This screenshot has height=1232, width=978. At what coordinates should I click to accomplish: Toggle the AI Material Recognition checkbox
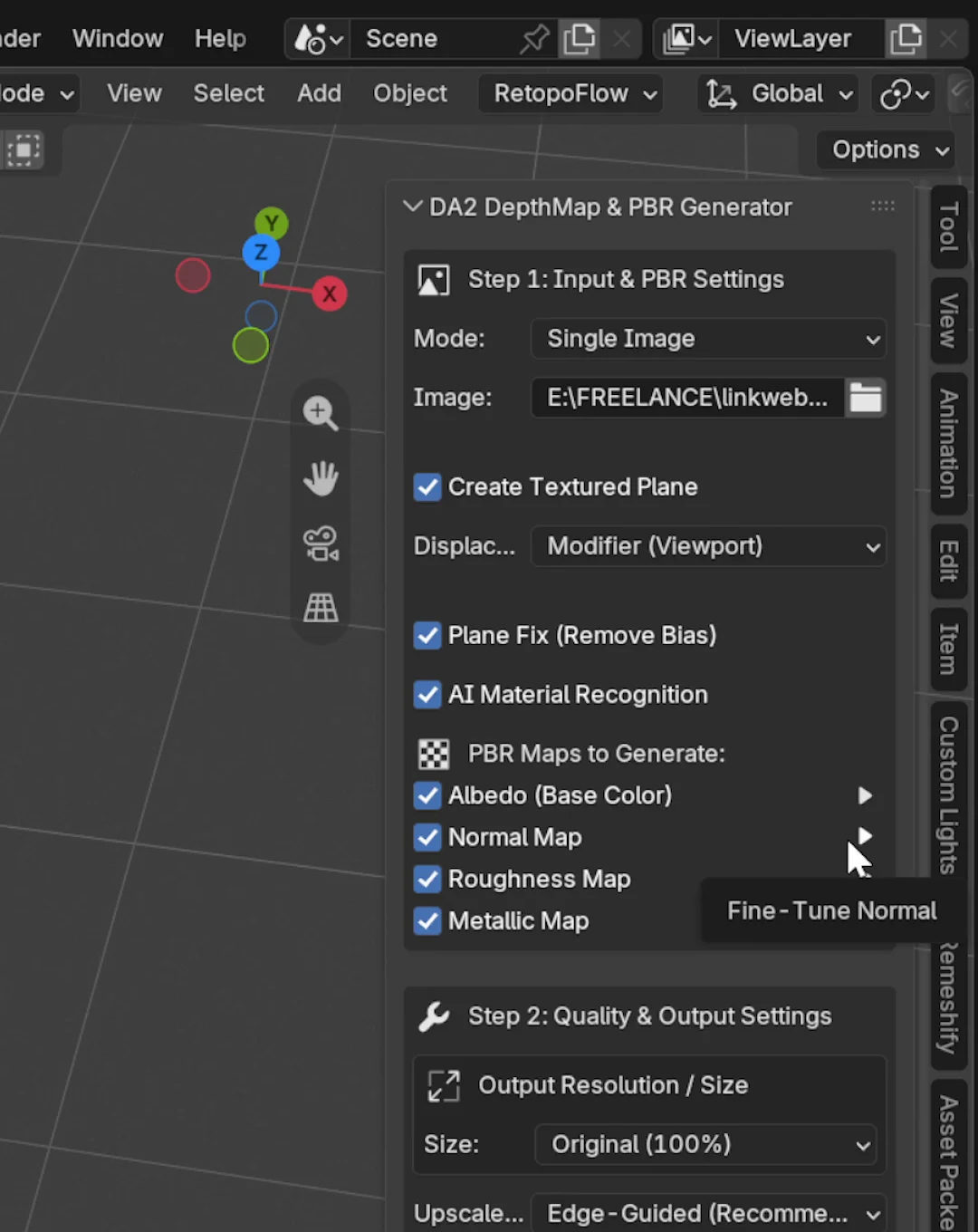427,695
